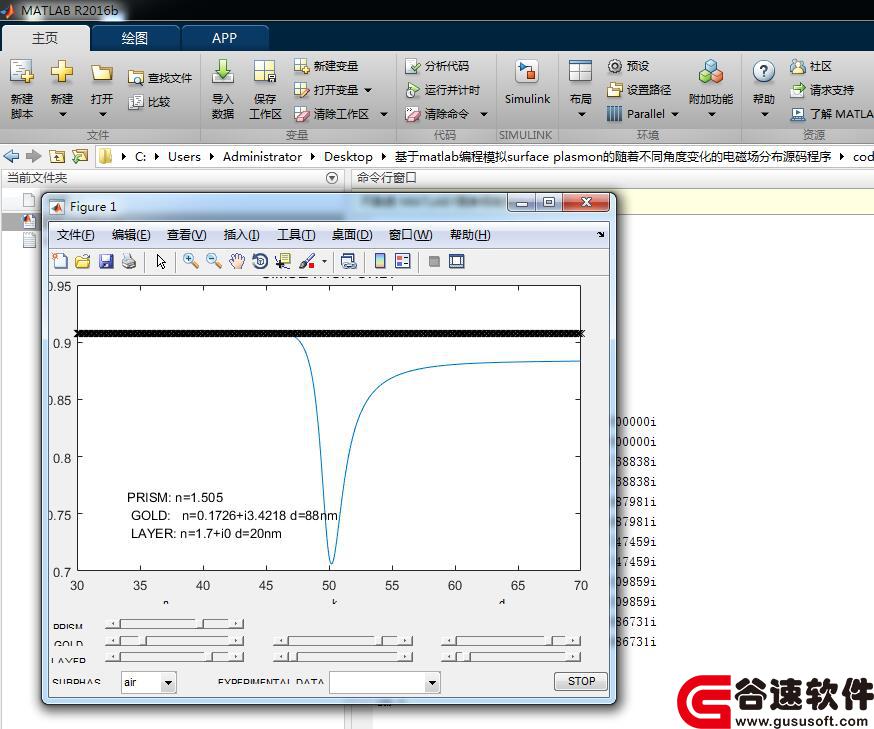Open the File (文件) menu in Figure 1
The height and width of the screenshot is (729, 874).
tap(75, 235)
